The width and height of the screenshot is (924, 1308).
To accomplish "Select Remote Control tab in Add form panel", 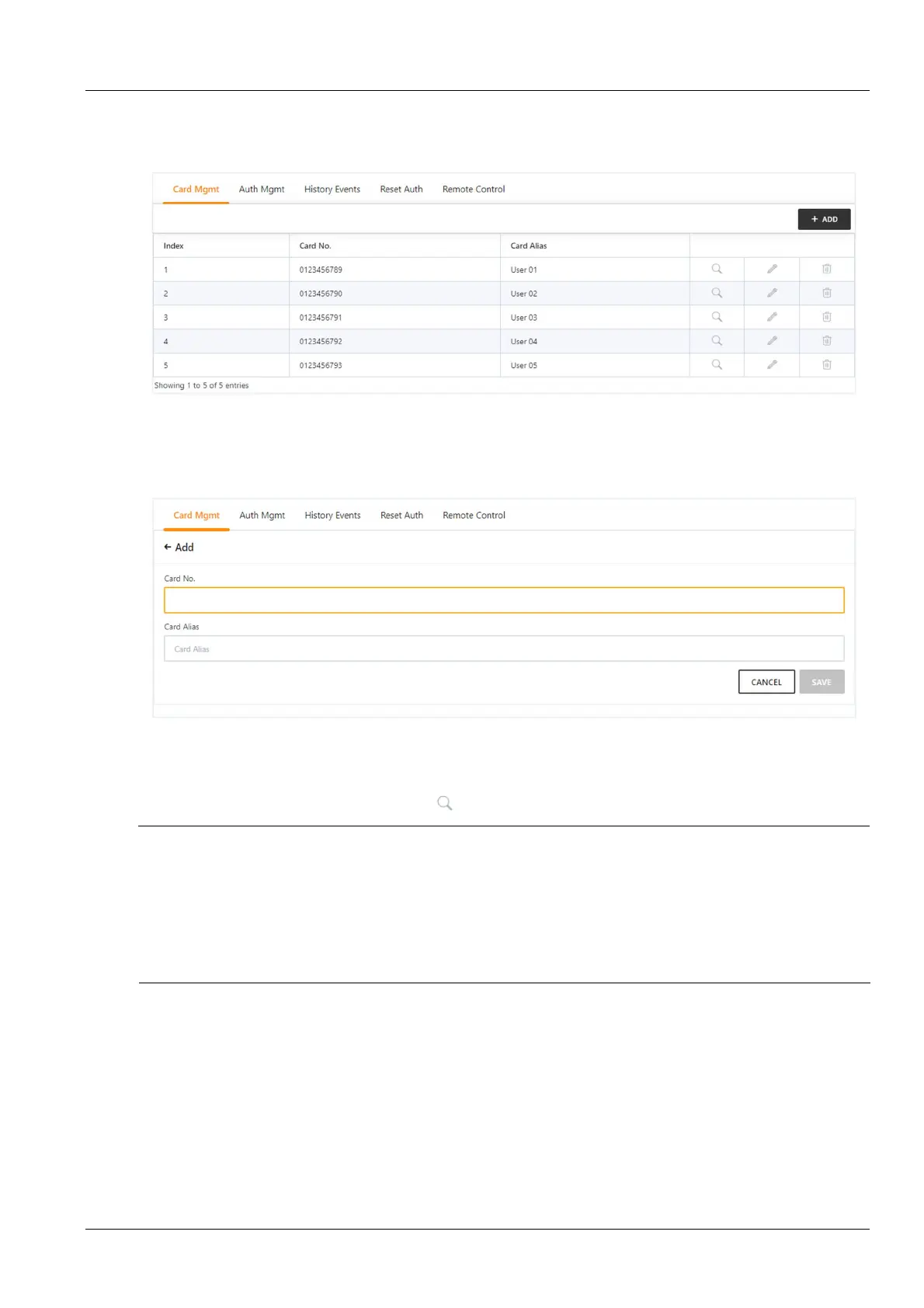I will point(474,515).
